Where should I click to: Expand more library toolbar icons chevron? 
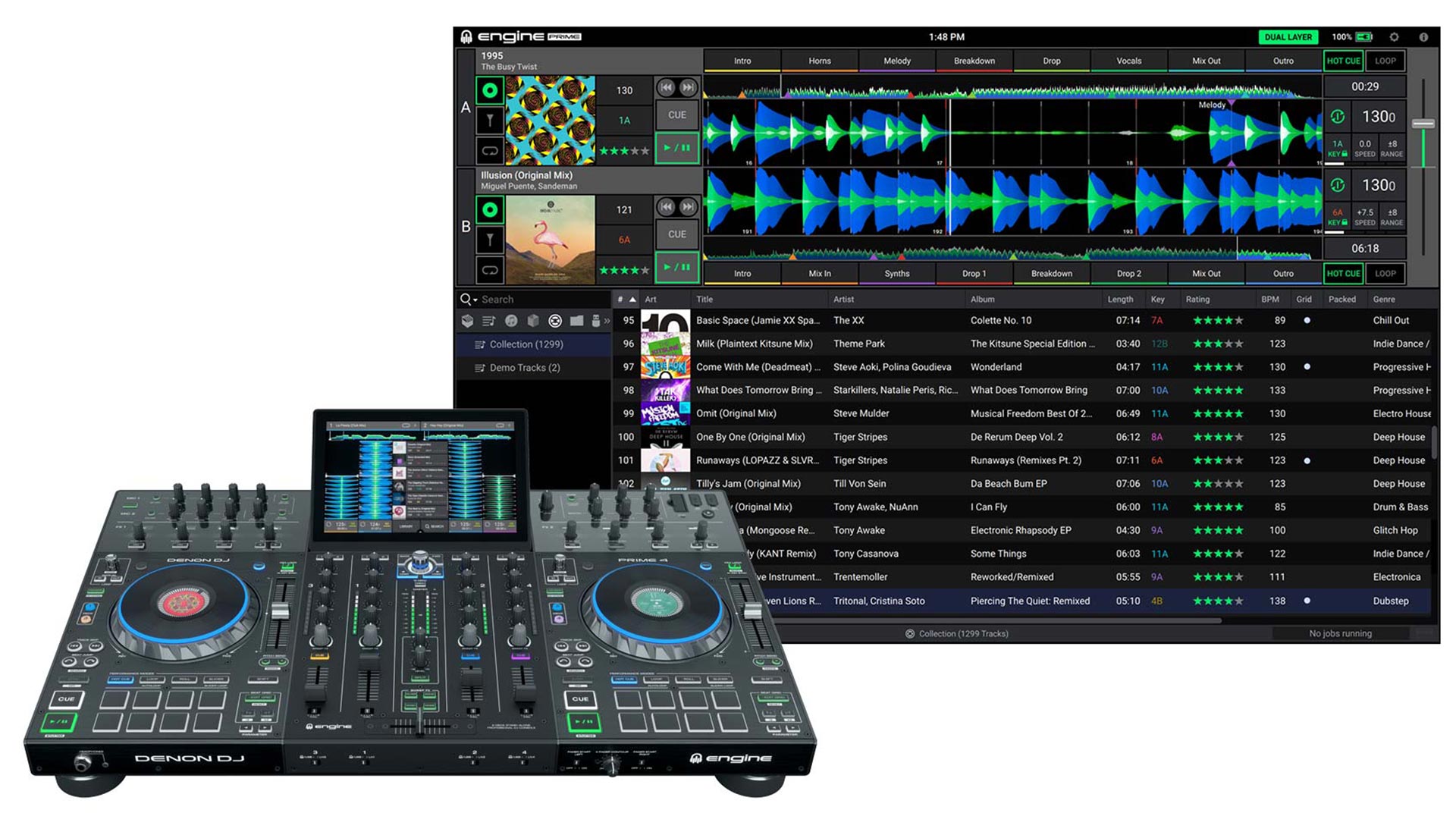click(607, 321)
